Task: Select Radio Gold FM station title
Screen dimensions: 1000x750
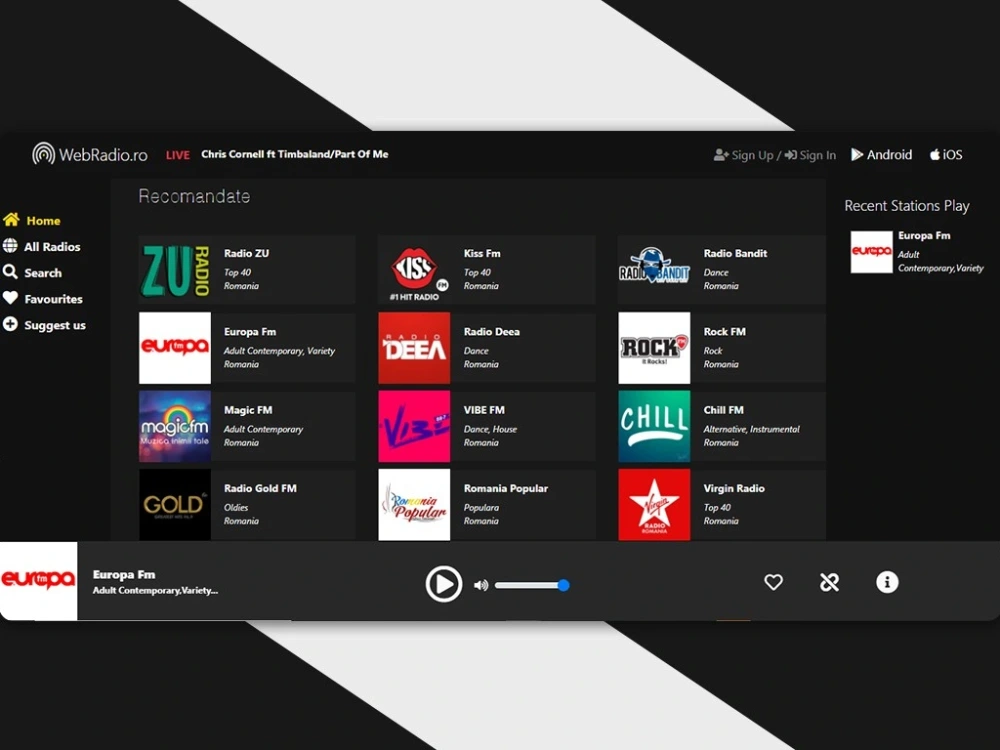Action: tap(260, 489)
